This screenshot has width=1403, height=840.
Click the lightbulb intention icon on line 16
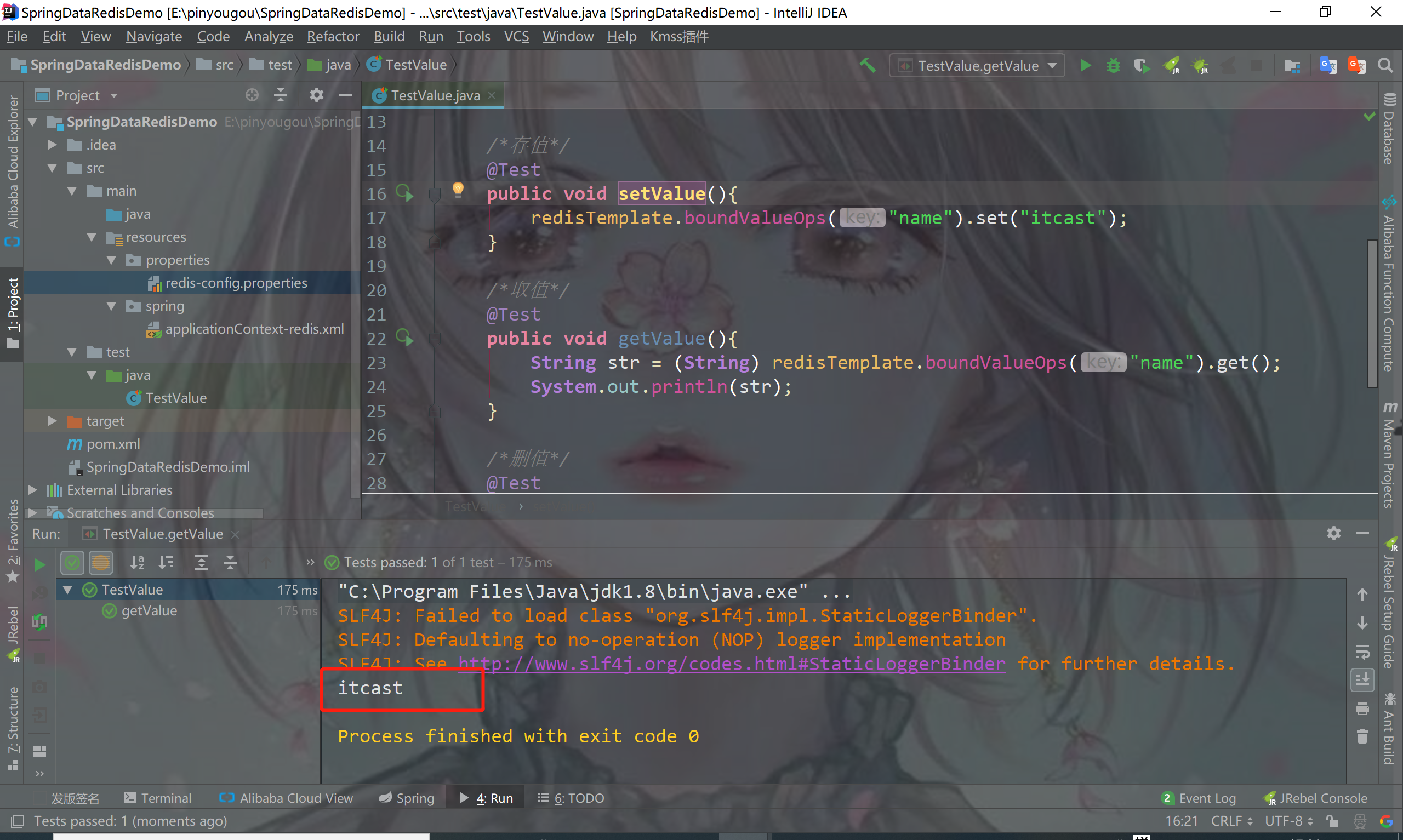coord(458,190)
